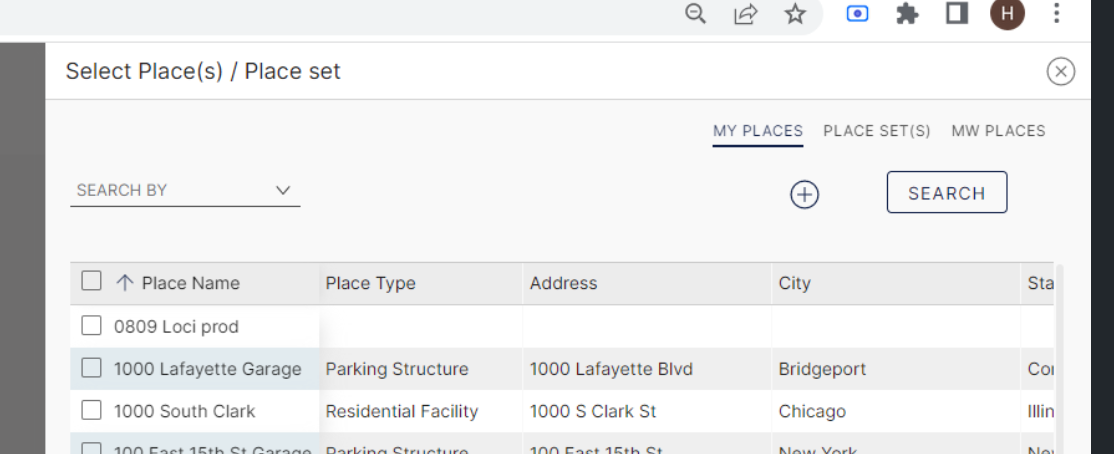Tick the select-all checkbox in header

pyautogui.click(x=91, y=281)
